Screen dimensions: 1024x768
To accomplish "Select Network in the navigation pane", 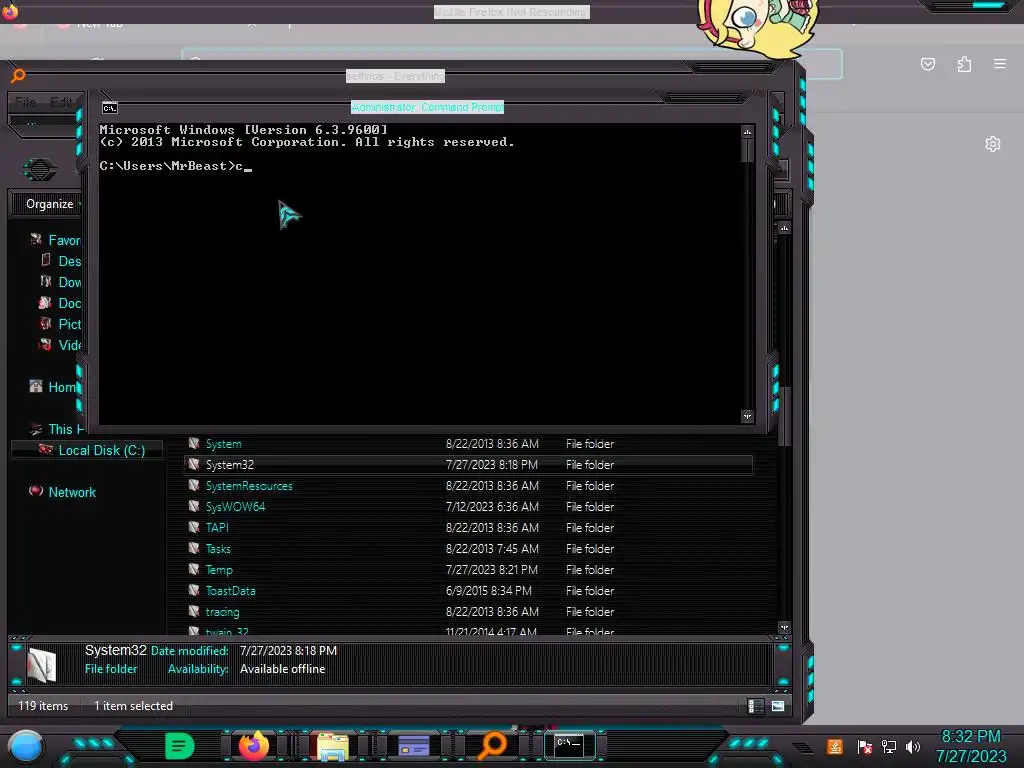I will [x=63, y=492].
